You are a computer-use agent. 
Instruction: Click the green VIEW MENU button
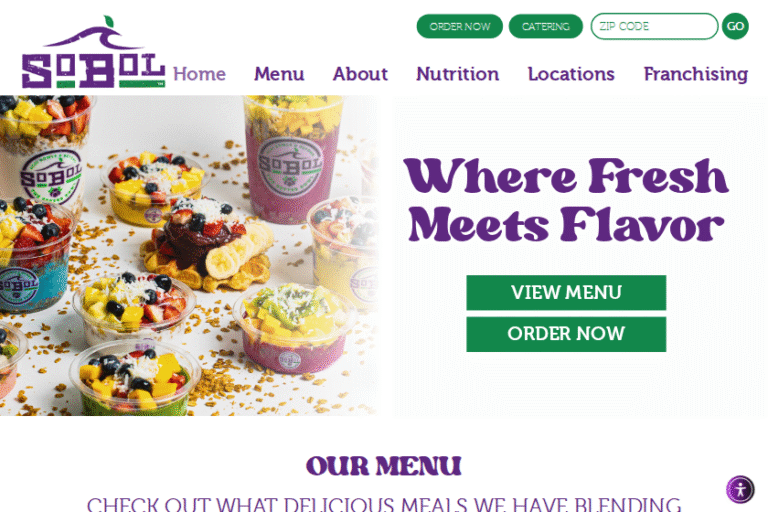[x=566, y=293]
